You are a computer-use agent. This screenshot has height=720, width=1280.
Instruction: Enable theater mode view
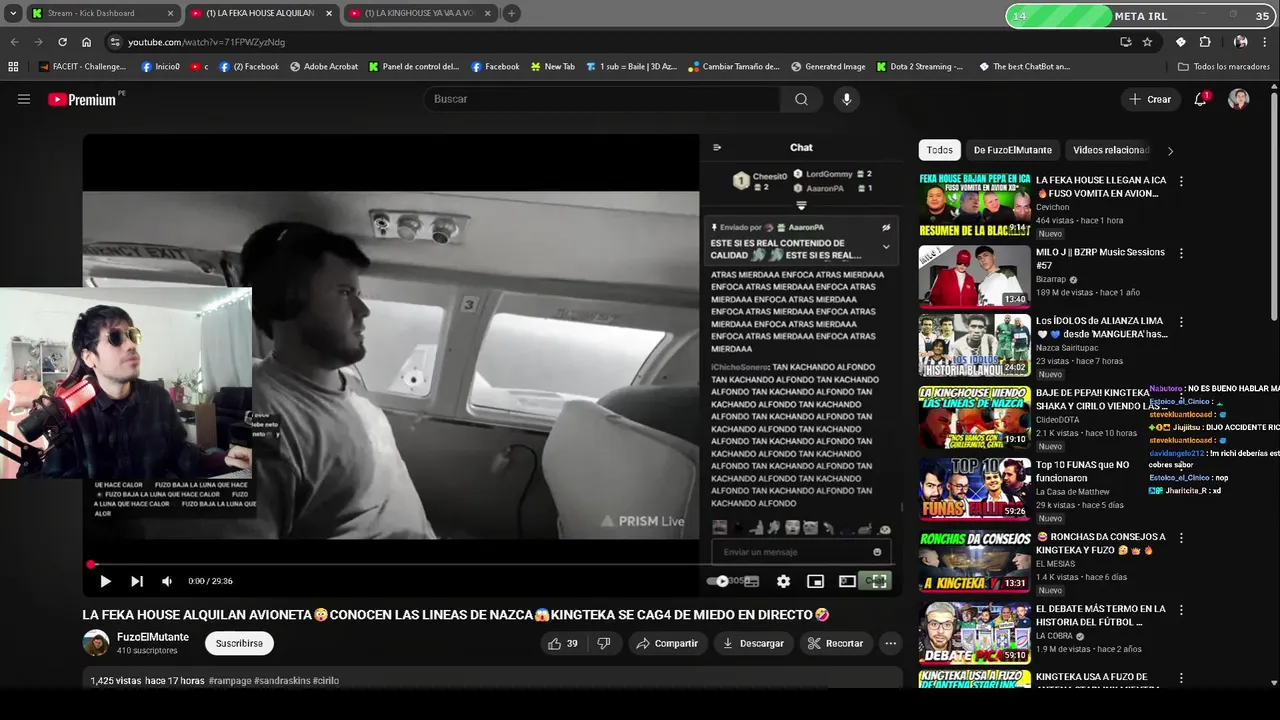point(847,581)
